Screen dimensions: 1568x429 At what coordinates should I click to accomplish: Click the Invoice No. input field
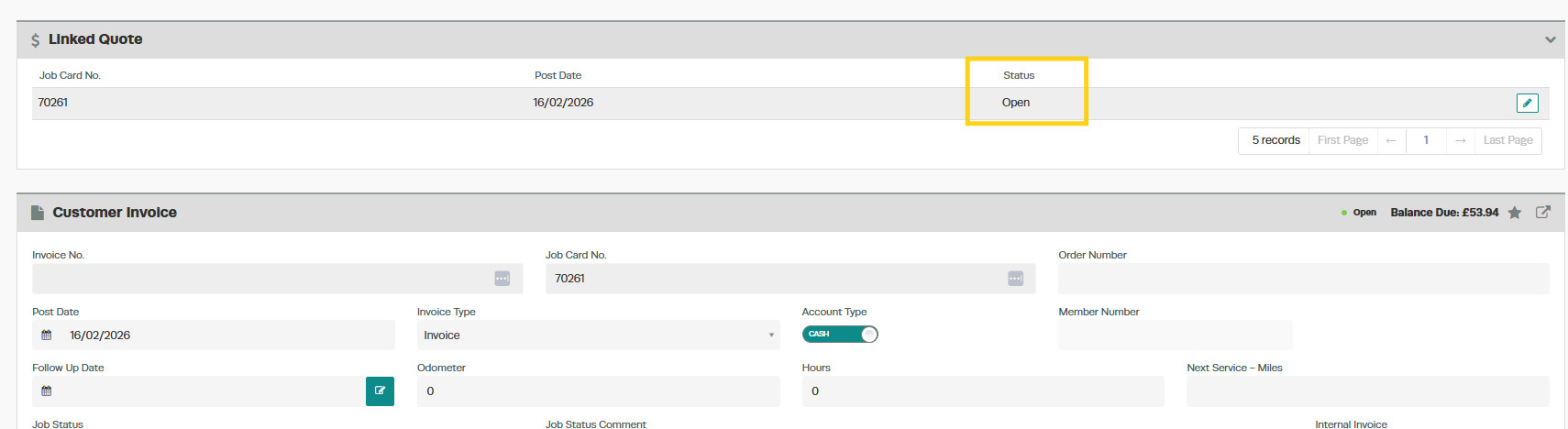pos(277,279)
